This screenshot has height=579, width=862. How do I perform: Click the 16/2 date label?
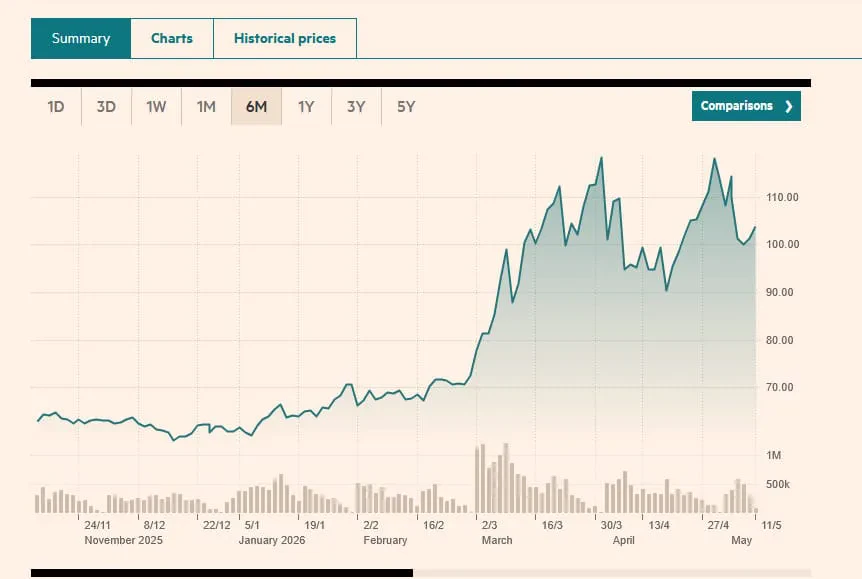[x=433, y=525]
